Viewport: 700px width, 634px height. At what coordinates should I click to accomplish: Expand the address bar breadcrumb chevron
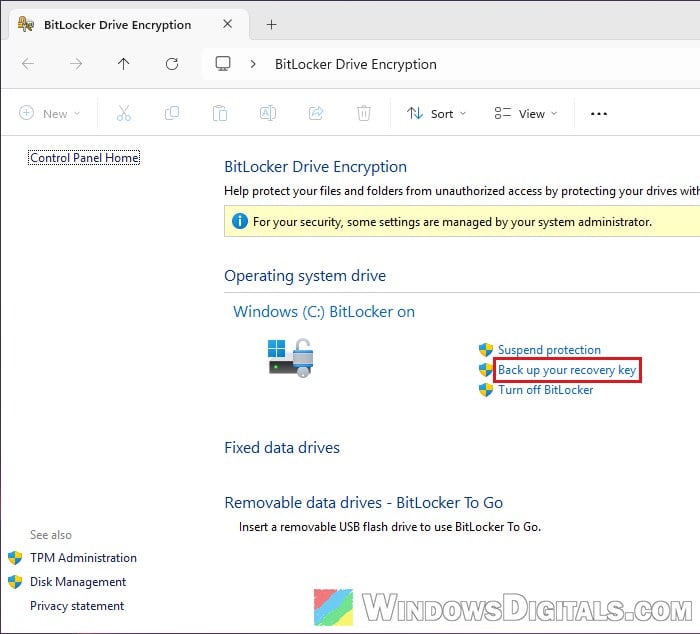(253, 64)
